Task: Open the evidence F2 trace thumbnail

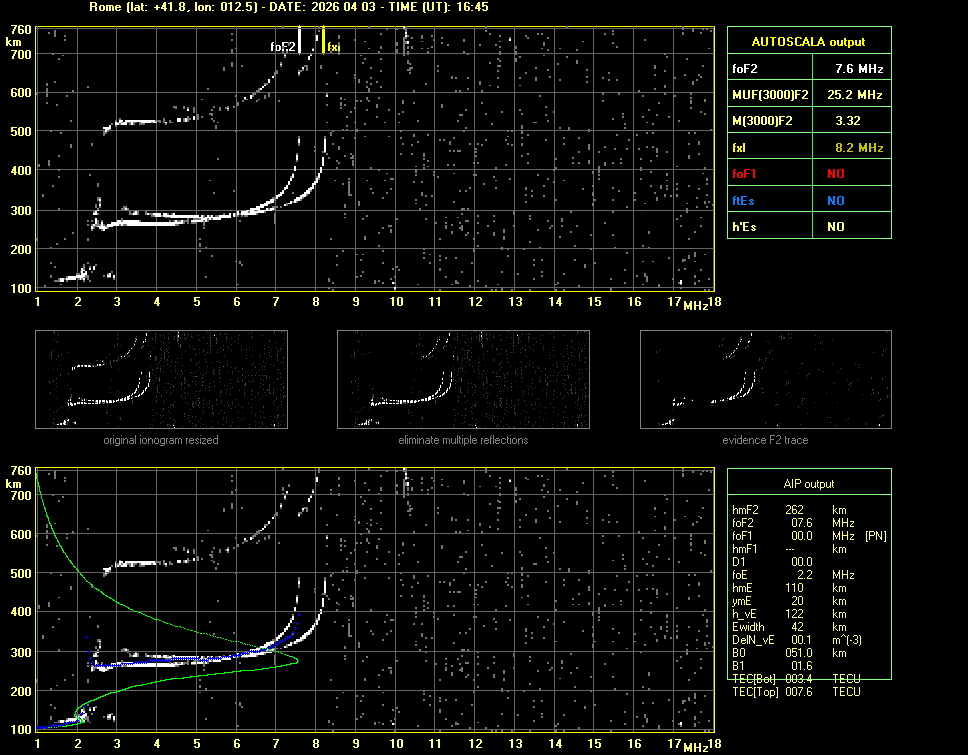Action: [x=766, y=379]
